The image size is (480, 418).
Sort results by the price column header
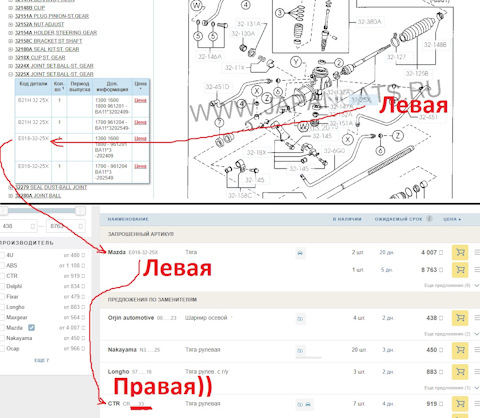(452, 219)
